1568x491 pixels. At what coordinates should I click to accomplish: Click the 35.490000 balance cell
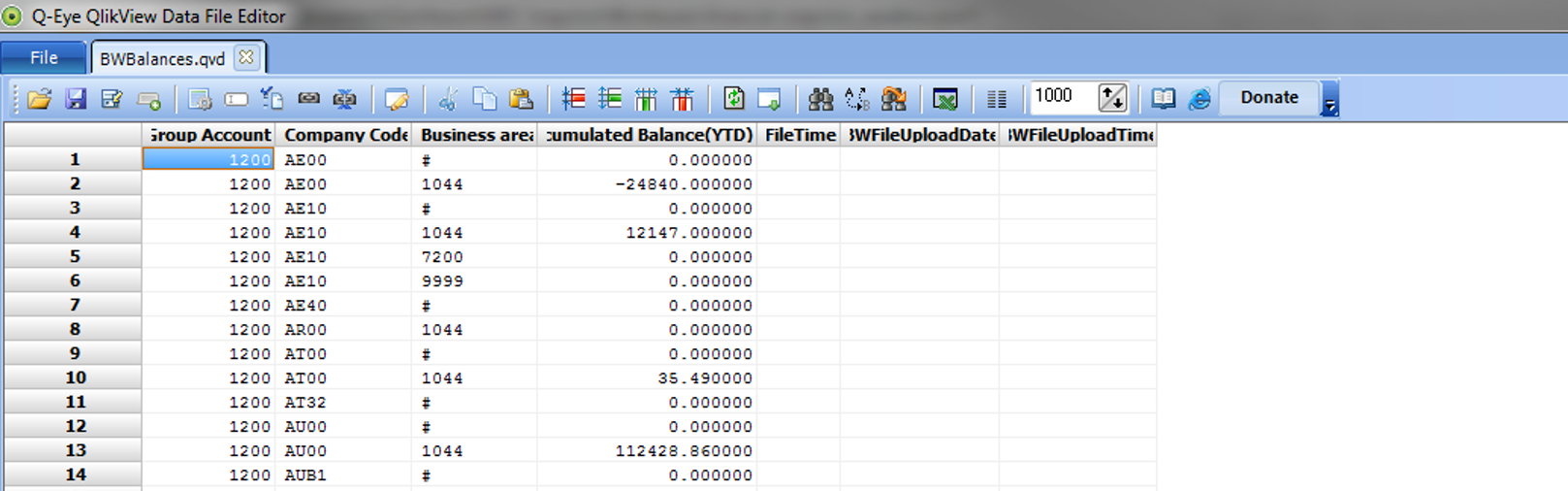[647, 377]
